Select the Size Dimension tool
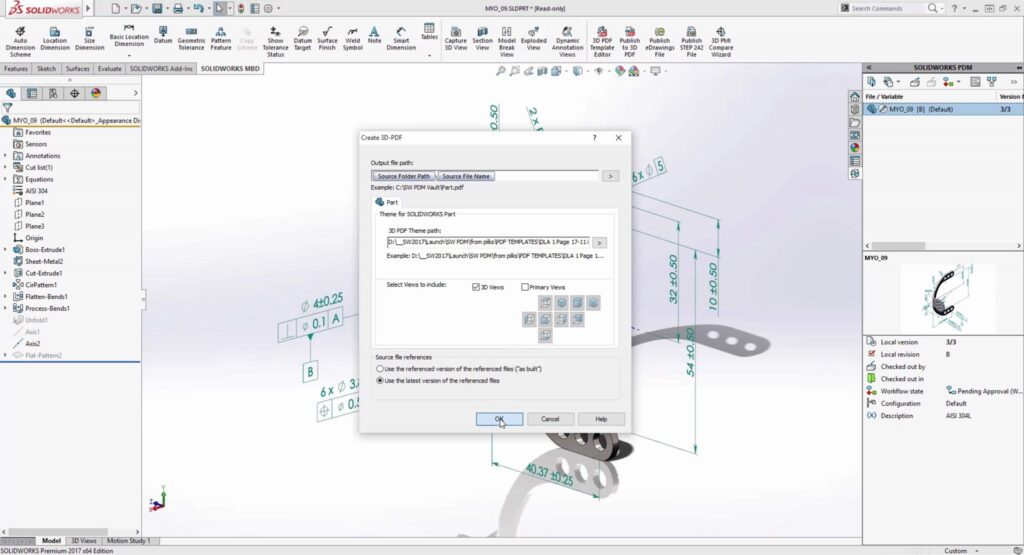 [x=89, y=39]
